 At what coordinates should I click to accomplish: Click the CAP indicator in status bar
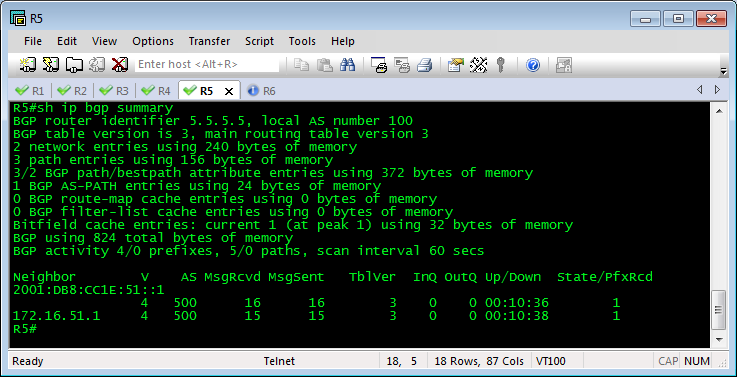click(668, 361)
